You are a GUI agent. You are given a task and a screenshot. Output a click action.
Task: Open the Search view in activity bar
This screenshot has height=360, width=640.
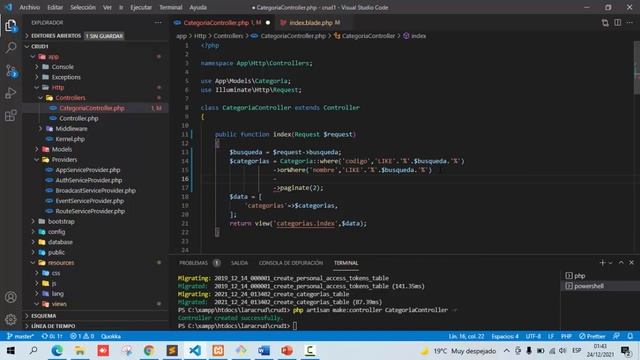11,47
